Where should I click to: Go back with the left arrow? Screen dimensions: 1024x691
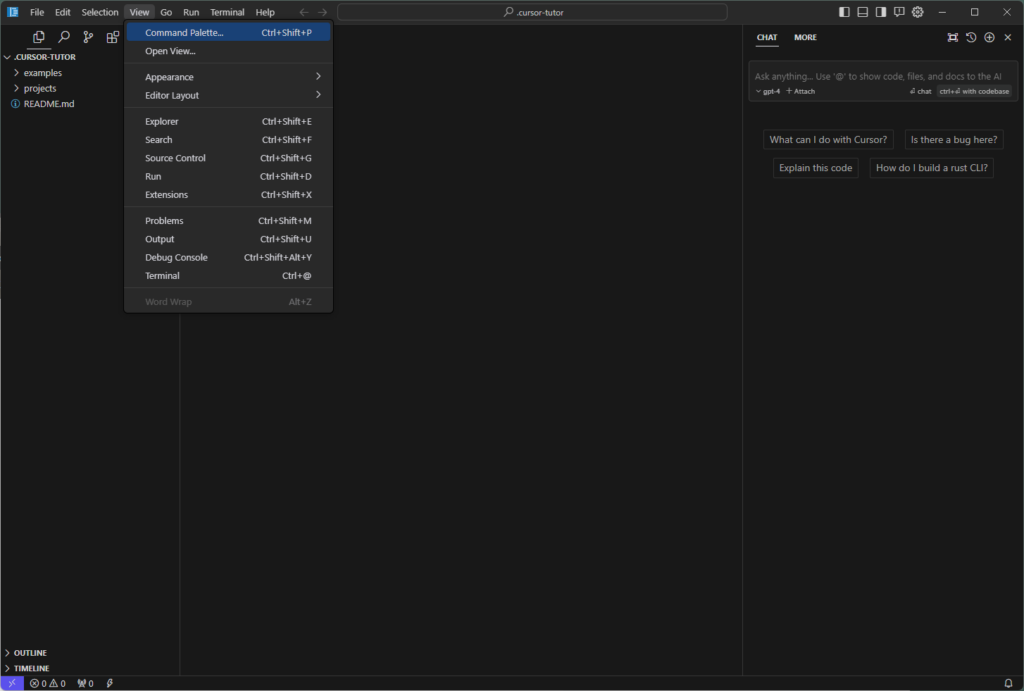[304, 12]
